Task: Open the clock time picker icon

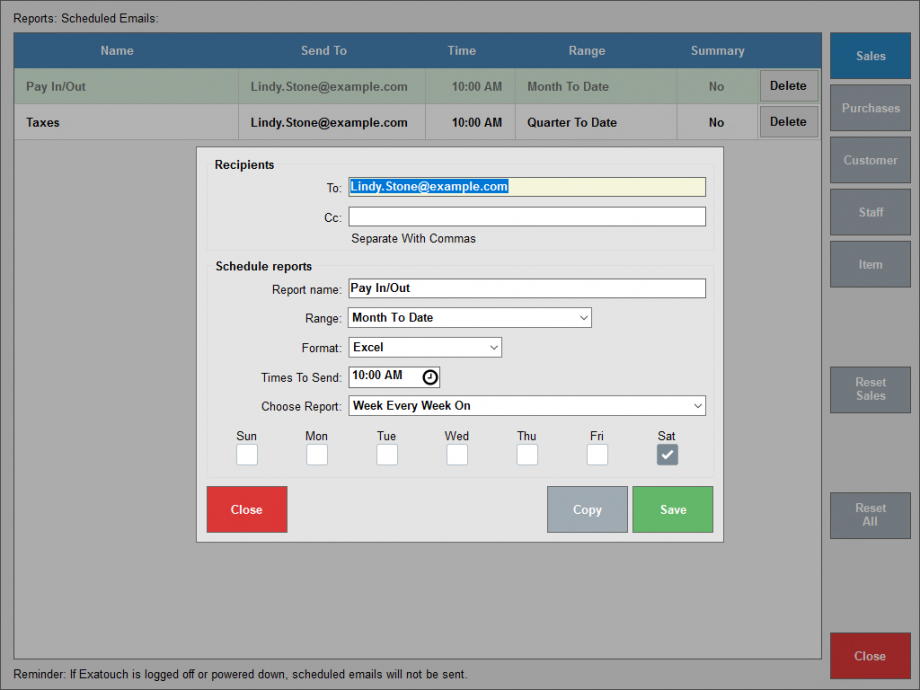Action: click(430, 377)
